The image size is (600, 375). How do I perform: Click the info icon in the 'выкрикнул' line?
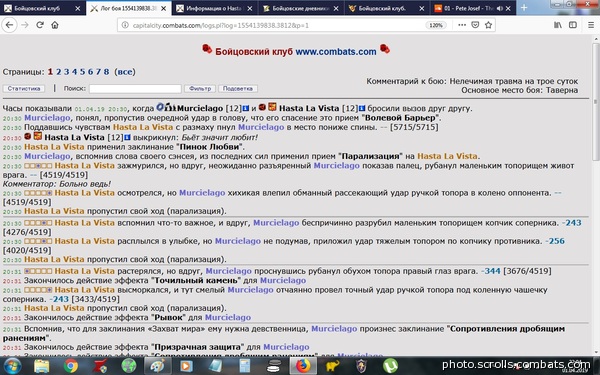127,137
